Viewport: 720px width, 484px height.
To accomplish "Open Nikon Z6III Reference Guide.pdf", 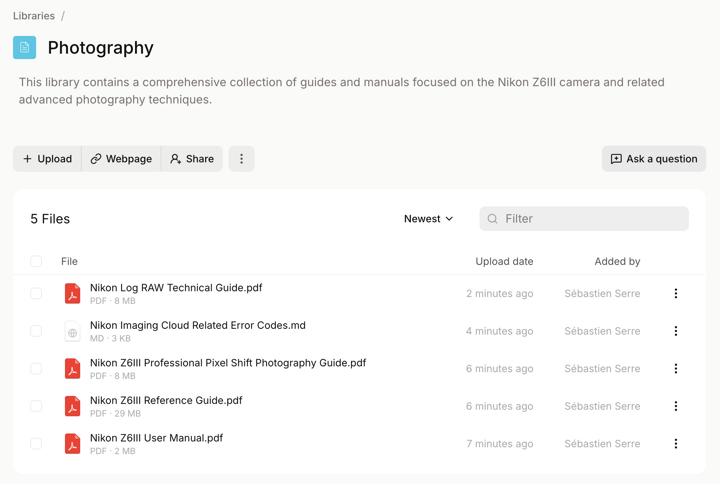I will click(x=166, y=401).
